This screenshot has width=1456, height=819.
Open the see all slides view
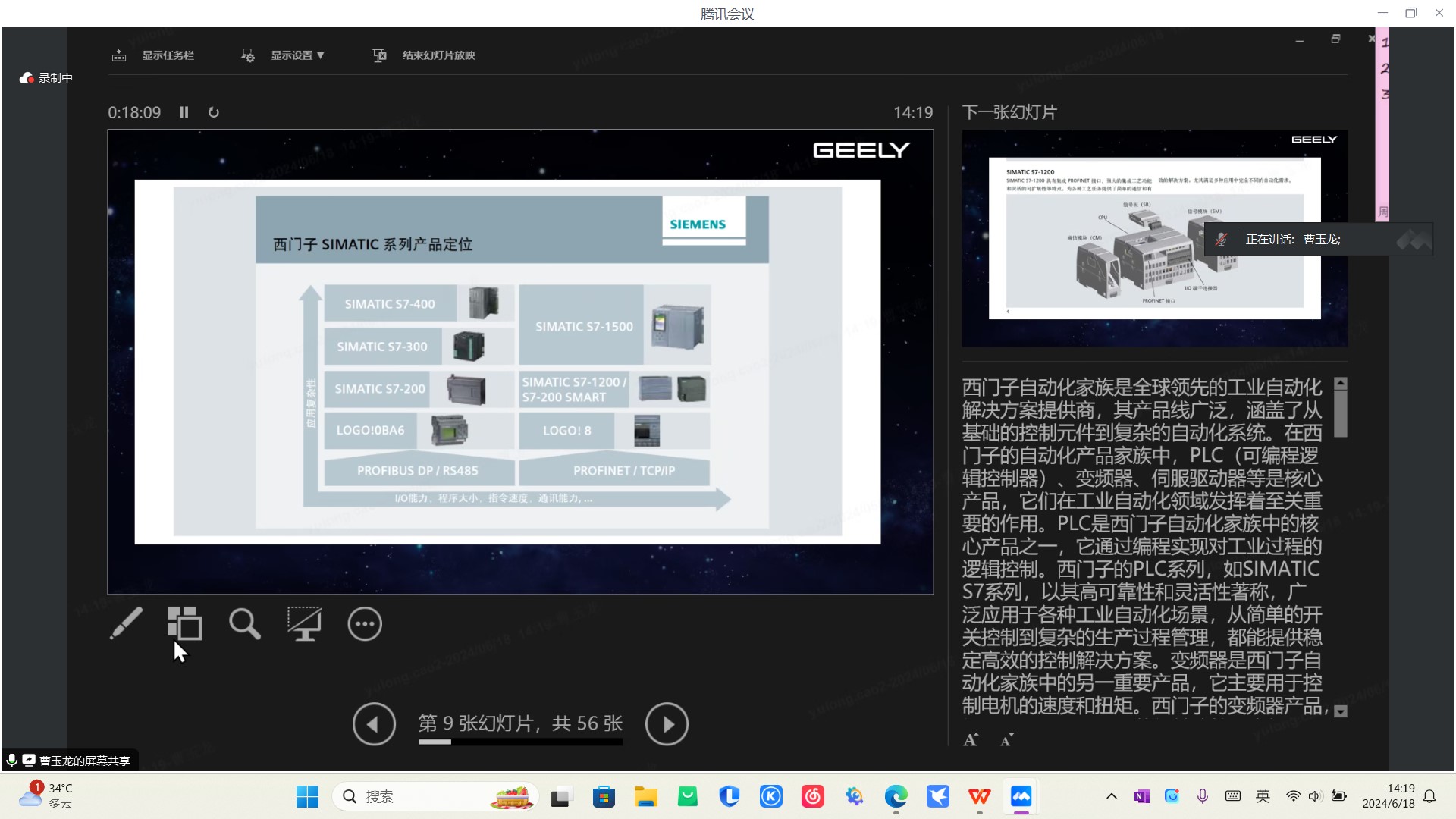click(x=184, y=623)
